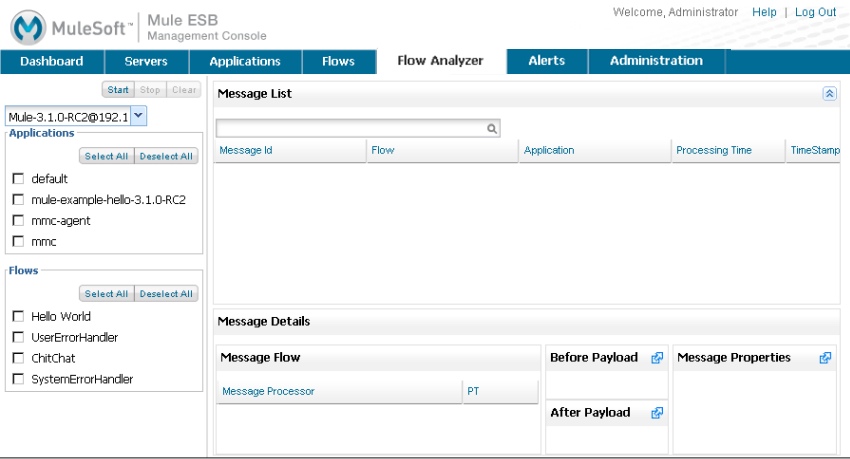
Task: Click the search magnifier icon in Message List
Action: pos(492,128)
